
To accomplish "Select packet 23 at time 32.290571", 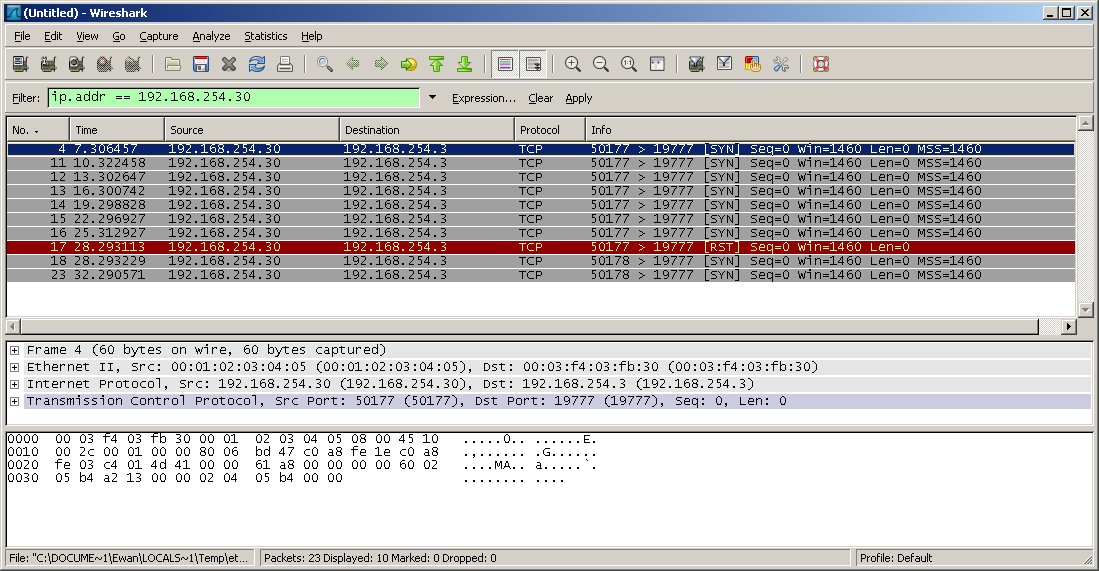I will pos(541,275).
